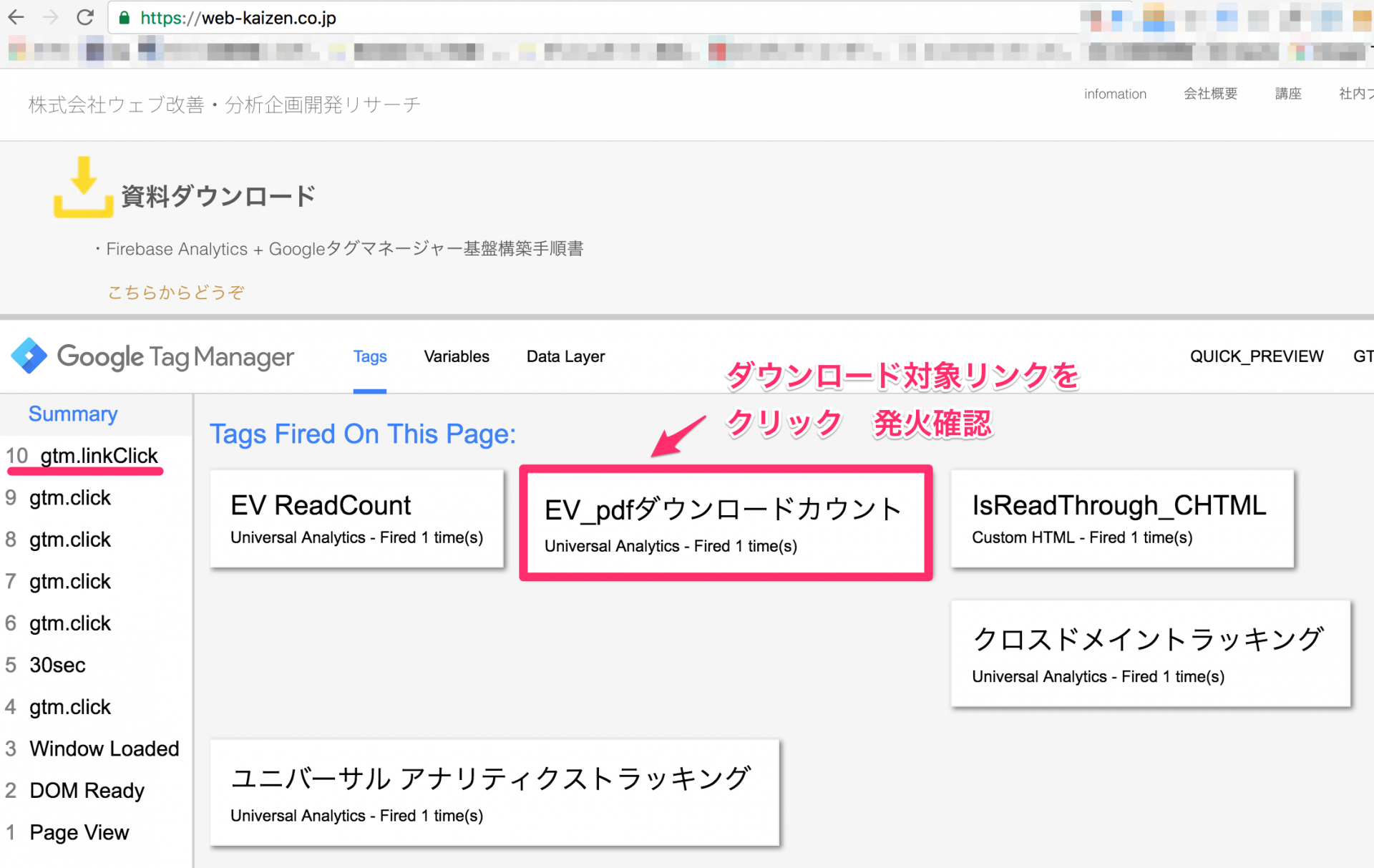Open the infomation menu item
This screenshot has width=1374, height=868.
(x=1115, y=94)
